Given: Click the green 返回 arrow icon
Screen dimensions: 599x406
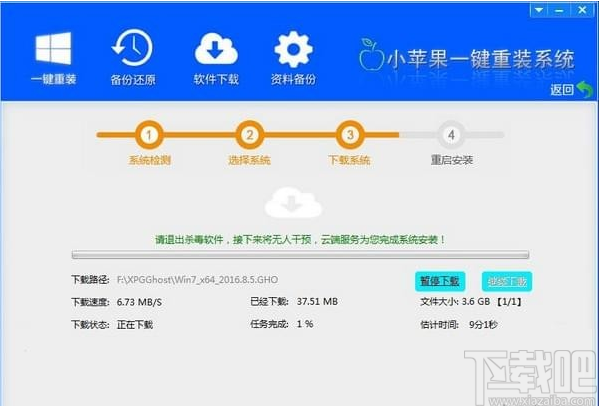Looking at the screenshot, I should pos(584,89).
